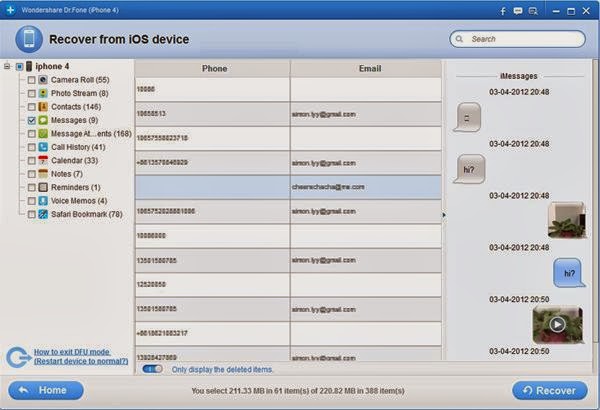This screenshot has width=600, height=410.
Task: Select the Messages (9) tree item label
Action: 74,120
